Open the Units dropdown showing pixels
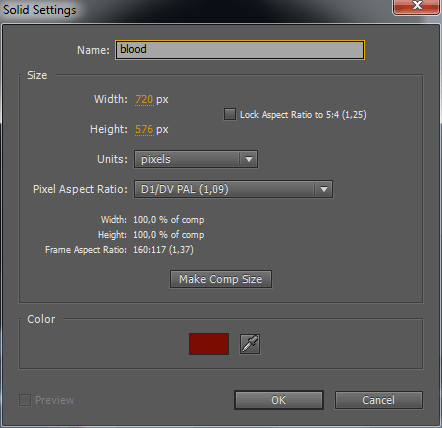Image resolution: width=442 pixels, height=428 pixels. point(196,159)
